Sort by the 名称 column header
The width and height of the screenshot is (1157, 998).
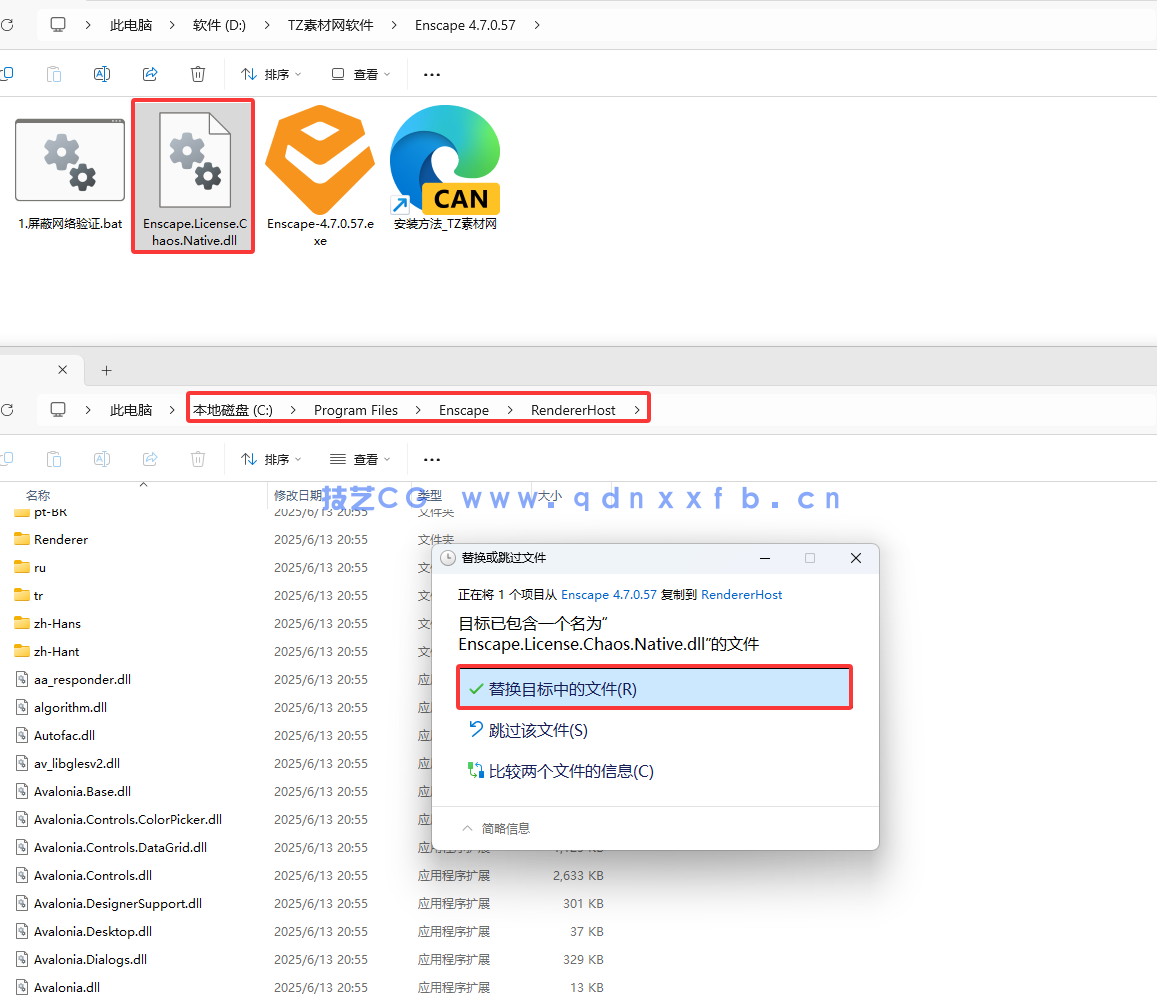point(38,495)
